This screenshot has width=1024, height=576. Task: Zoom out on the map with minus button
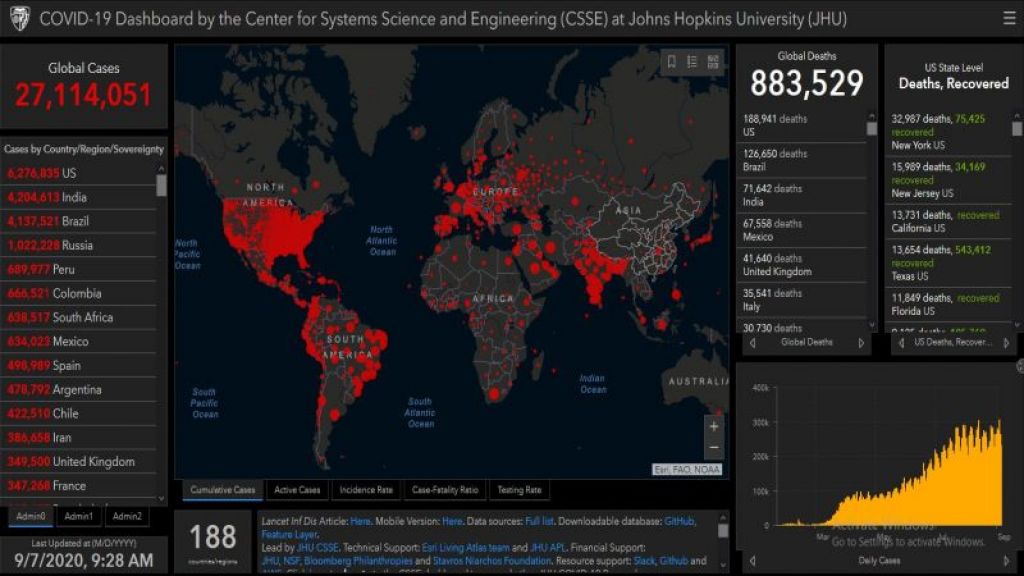click(713, 448)
